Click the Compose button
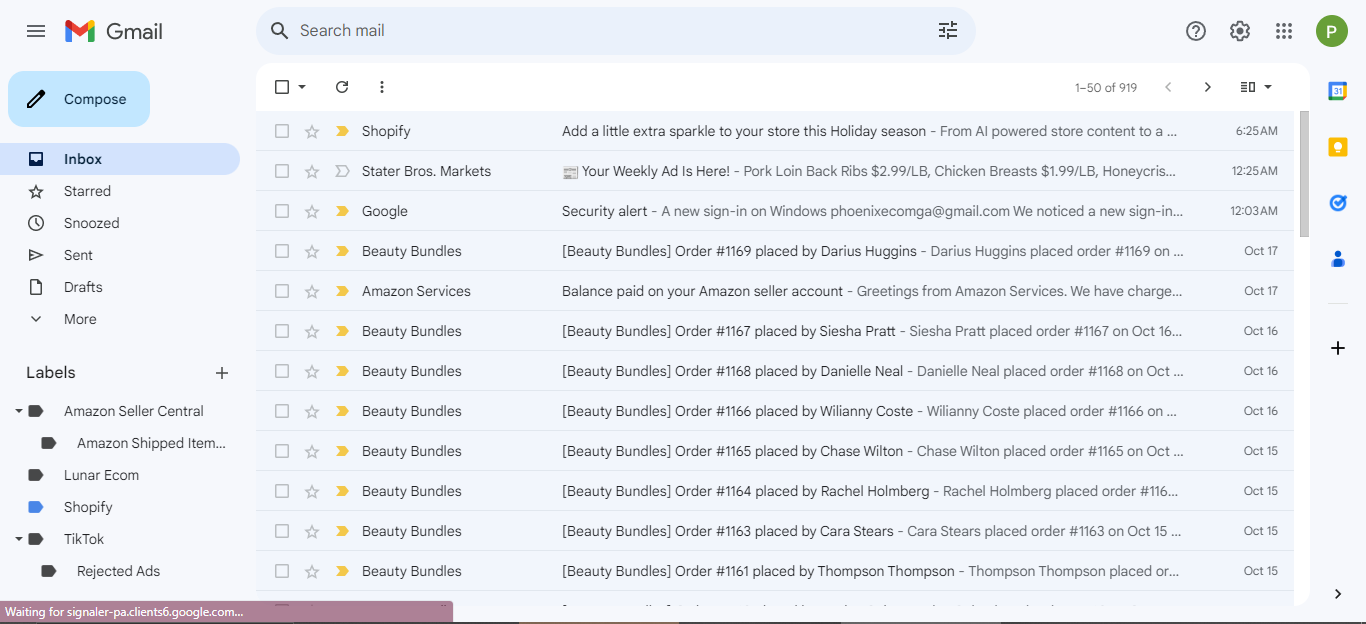Screen dimensions: 1366x624 [79, 99]
